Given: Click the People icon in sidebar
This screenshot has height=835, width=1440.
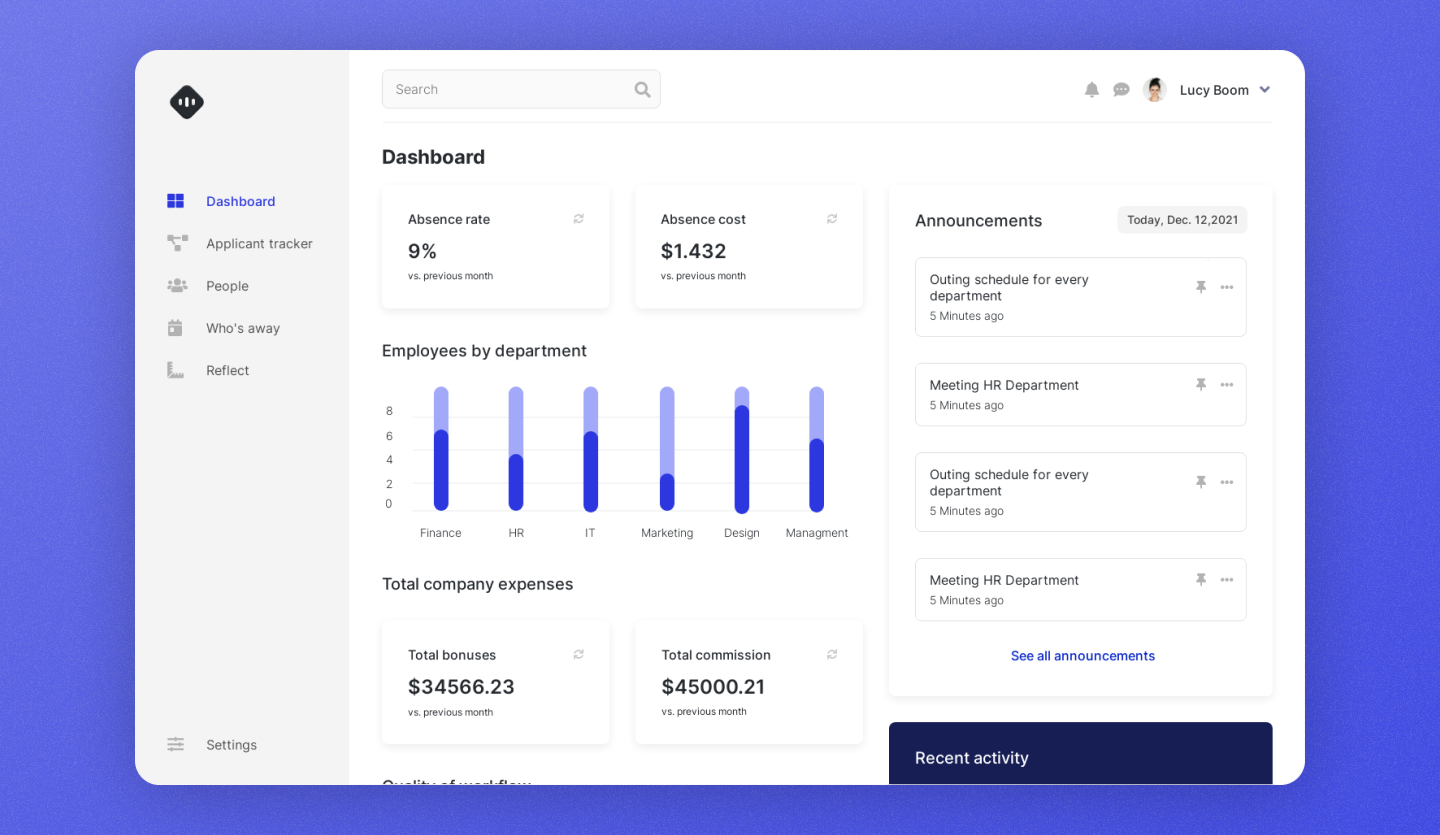Looking at the screenshot, I should point(176,285).
